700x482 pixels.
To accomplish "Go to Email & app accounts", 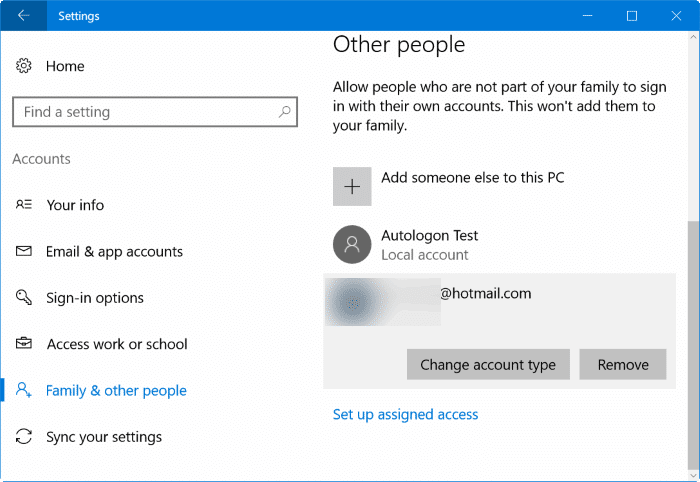I will click(x=114, y=252).
